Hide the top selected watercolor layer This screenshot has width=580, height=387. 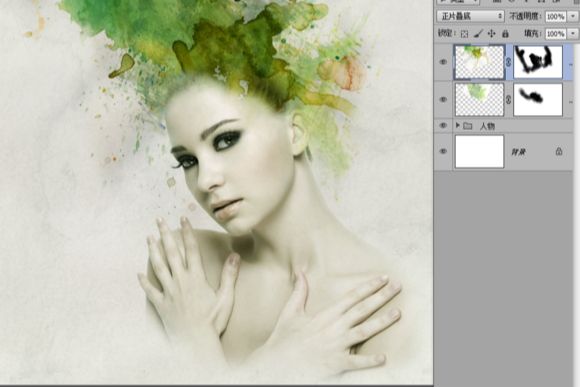pos(443,62)
